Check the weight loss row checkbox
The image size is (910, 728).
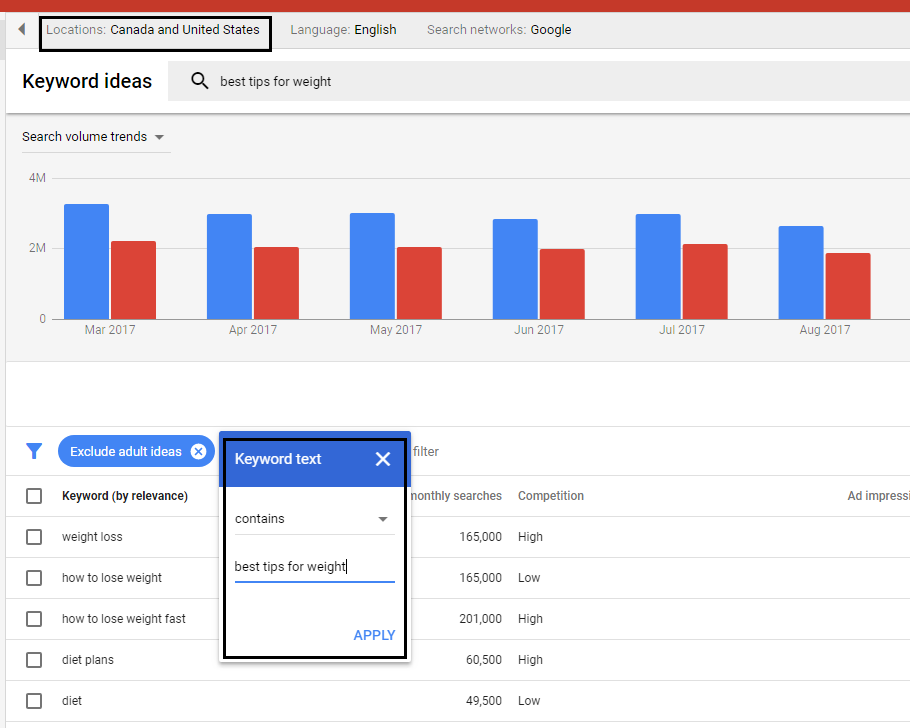pos(34,537)
